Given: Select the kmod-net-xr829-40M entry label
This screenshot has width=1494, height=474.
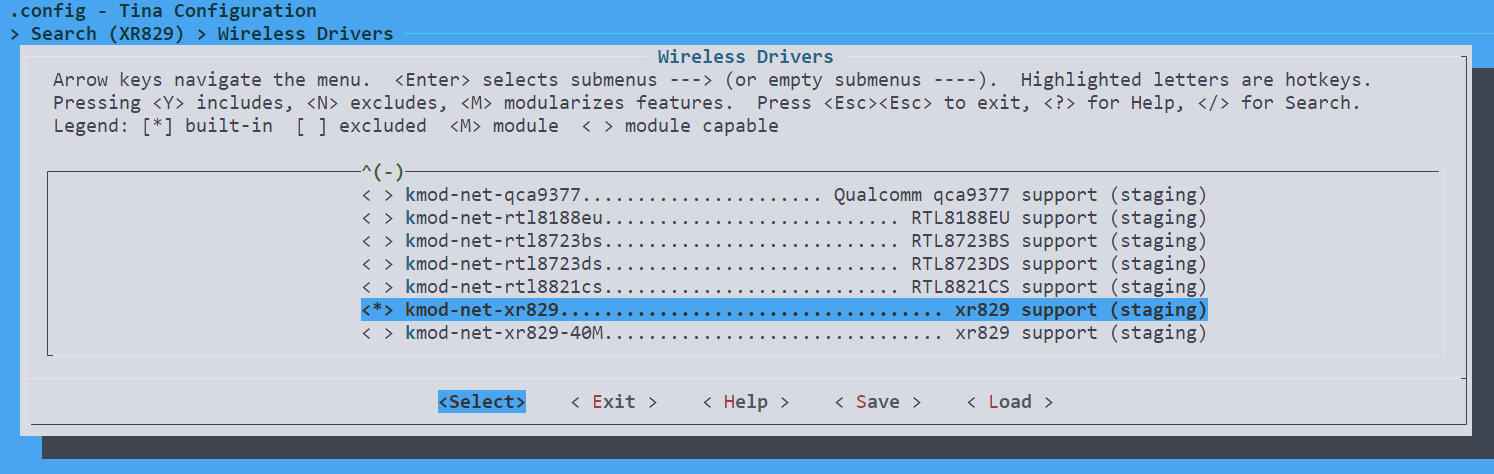Looking at the screenshot, I should click(x=505, y=333).
